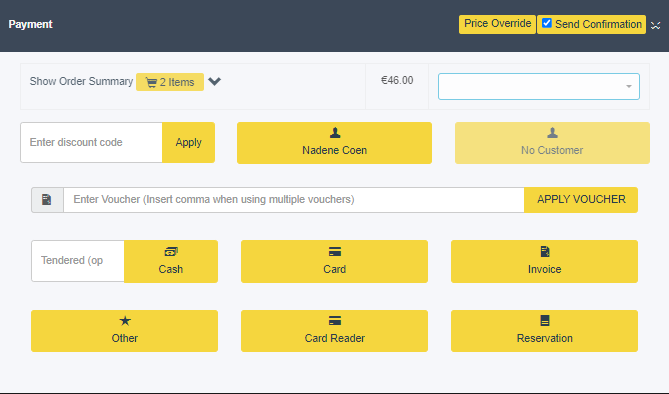Expand the order summary chevron

point(214,81)
